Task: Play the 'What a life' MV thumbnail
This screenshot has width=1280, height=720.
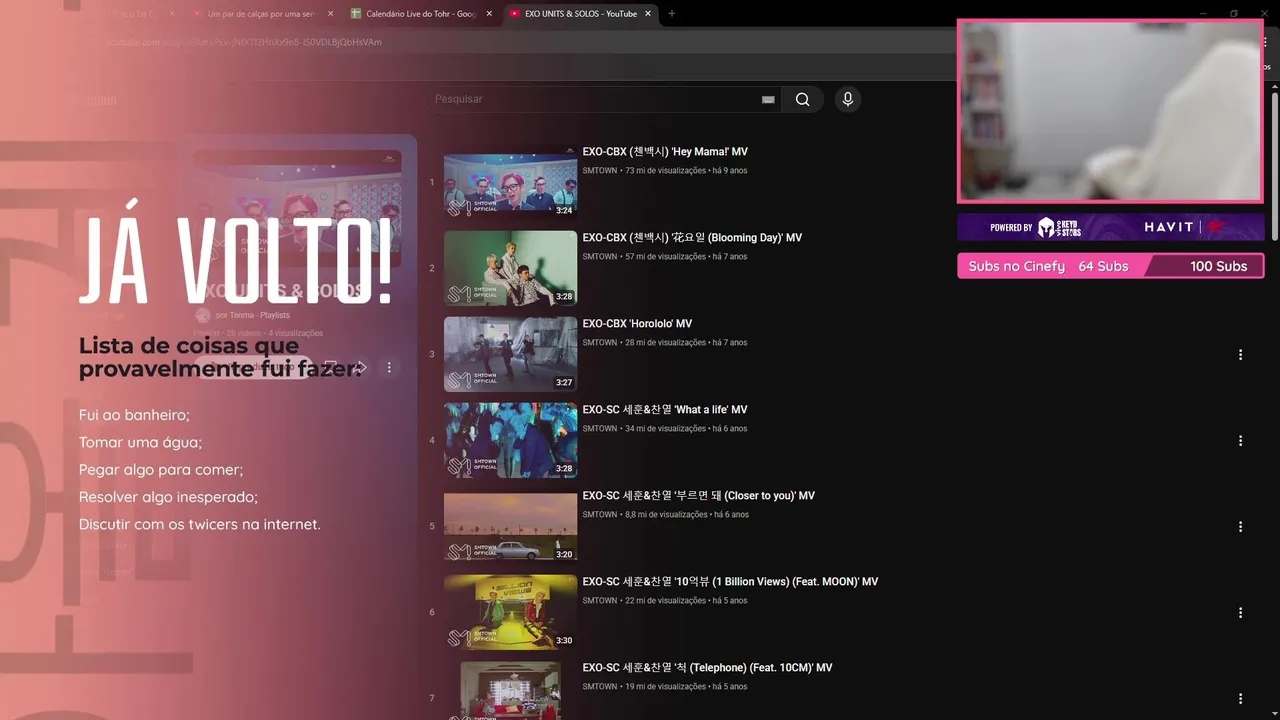Action: [510, 440]
